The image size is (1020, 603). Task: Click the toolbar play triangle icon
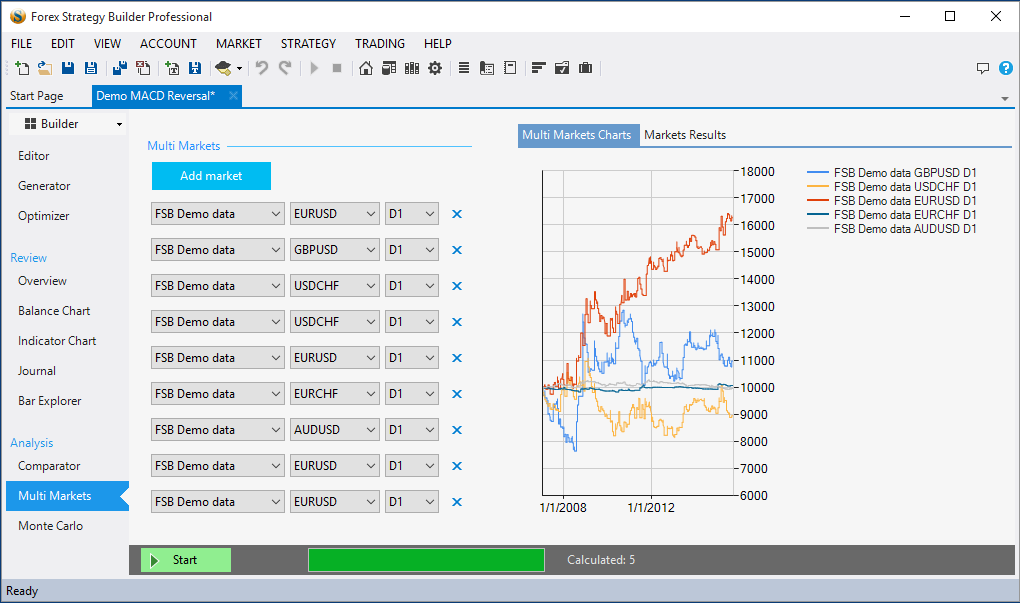pyautogui.click(x=314, y=68)
